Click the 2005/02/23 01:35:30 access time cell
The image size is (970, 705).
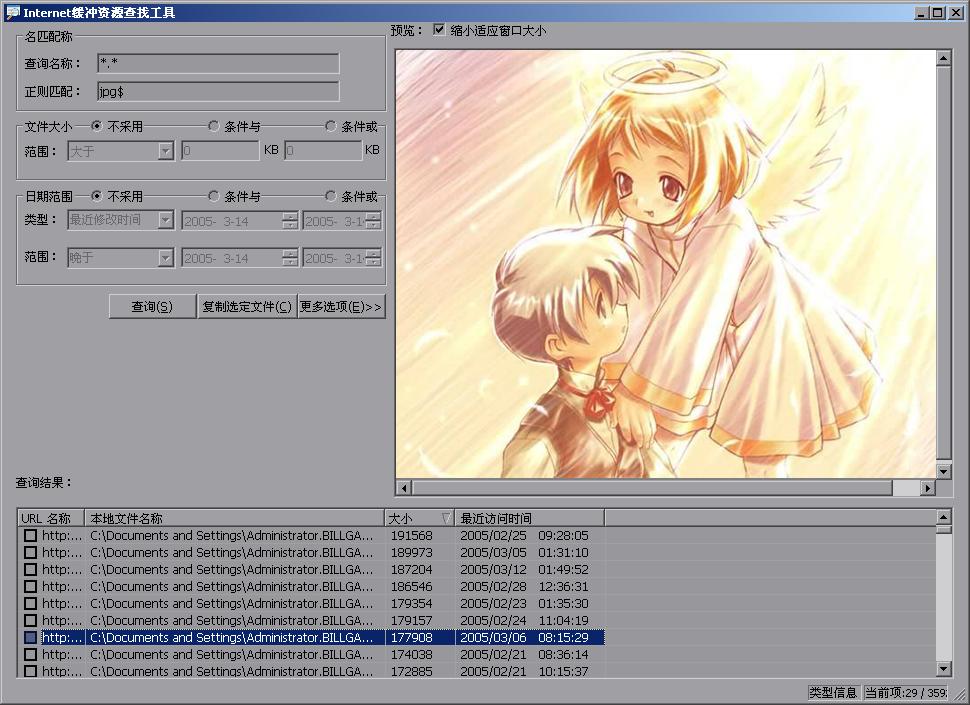pyautogui.click(x=524, y=604)
